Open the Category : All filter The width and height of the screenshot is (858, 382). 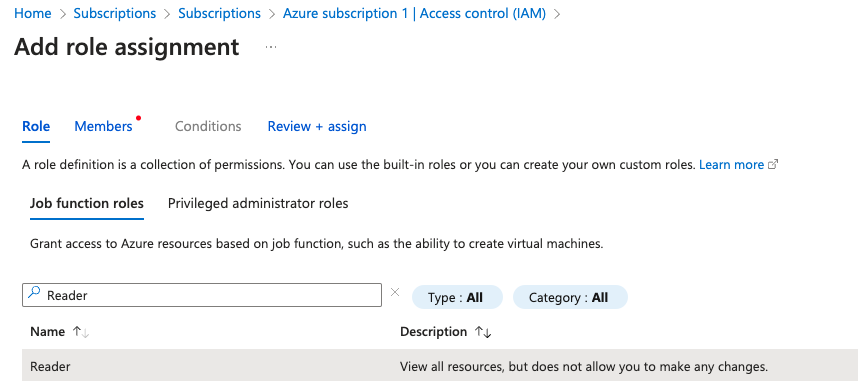(x=570, y=297)
